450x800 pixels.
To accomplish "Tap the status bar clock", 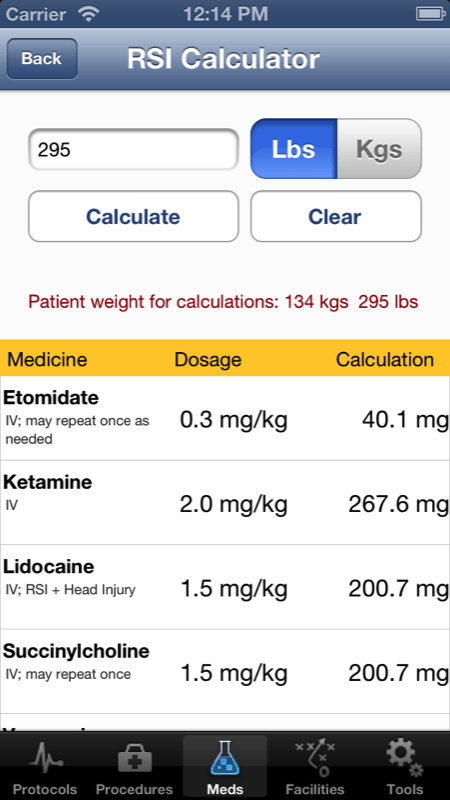I will click(x=225, y=14).
